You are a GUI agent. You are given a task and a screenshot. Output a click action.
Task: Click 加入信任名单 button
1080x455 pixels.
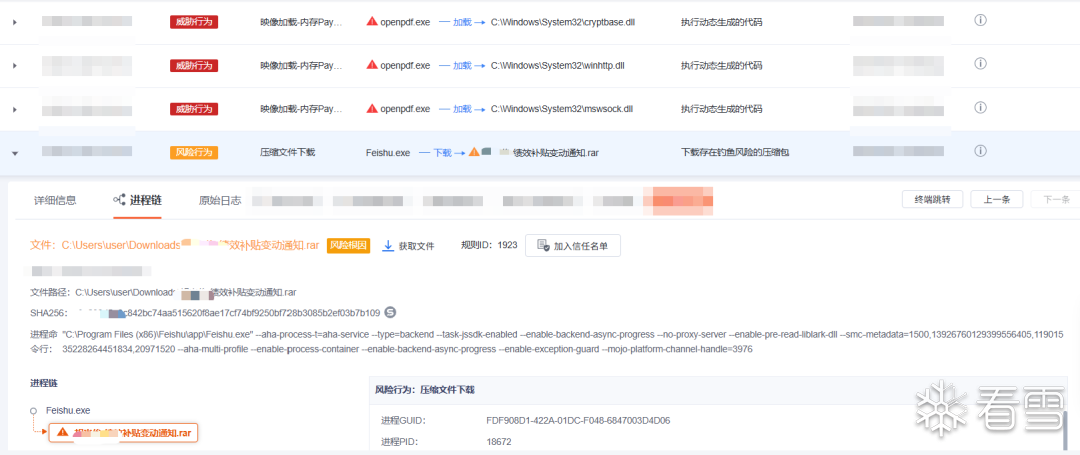[573, 246]
